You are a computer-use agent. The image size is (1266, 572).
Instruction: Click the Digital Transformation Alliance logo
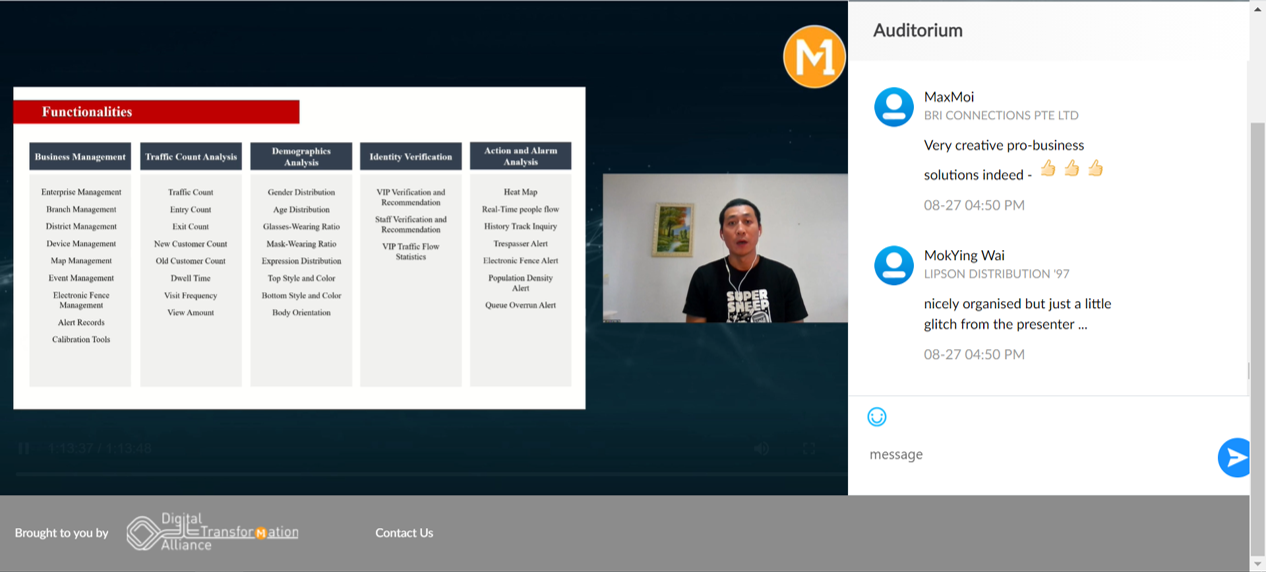tap(213, 532)
